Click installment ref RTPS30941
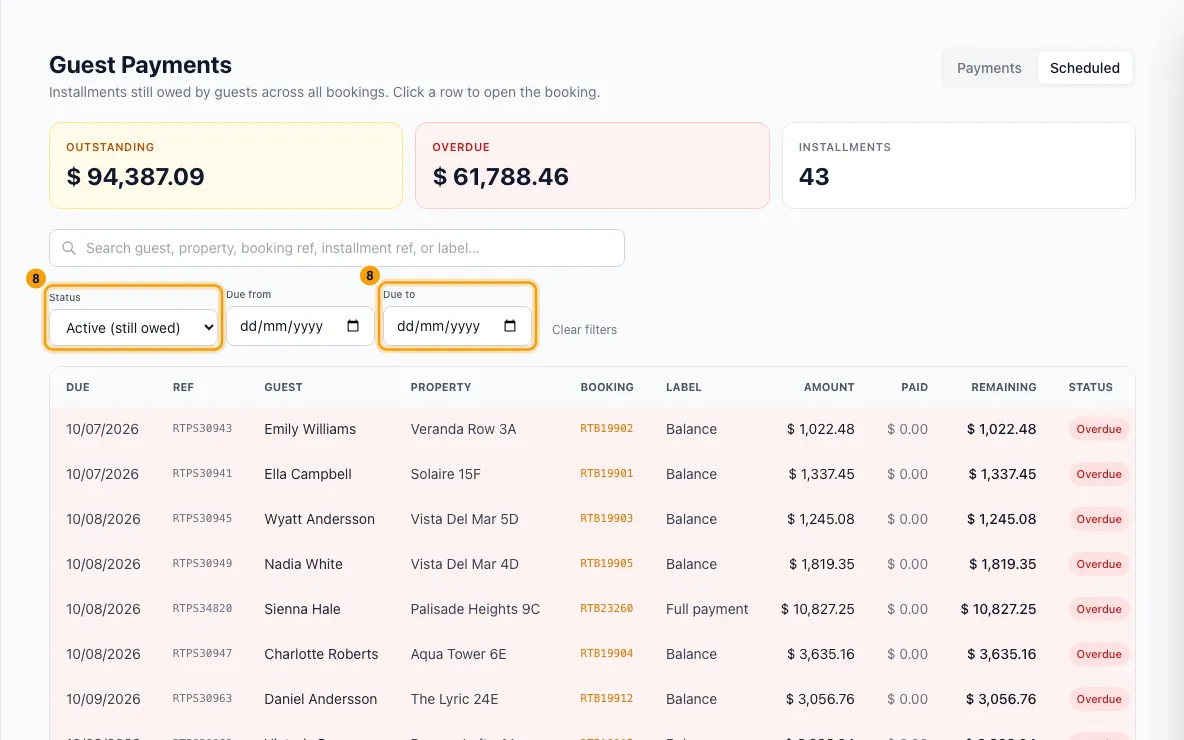Image resolution: width=1184 pixels, height=740 pixels. click(202, 473)
